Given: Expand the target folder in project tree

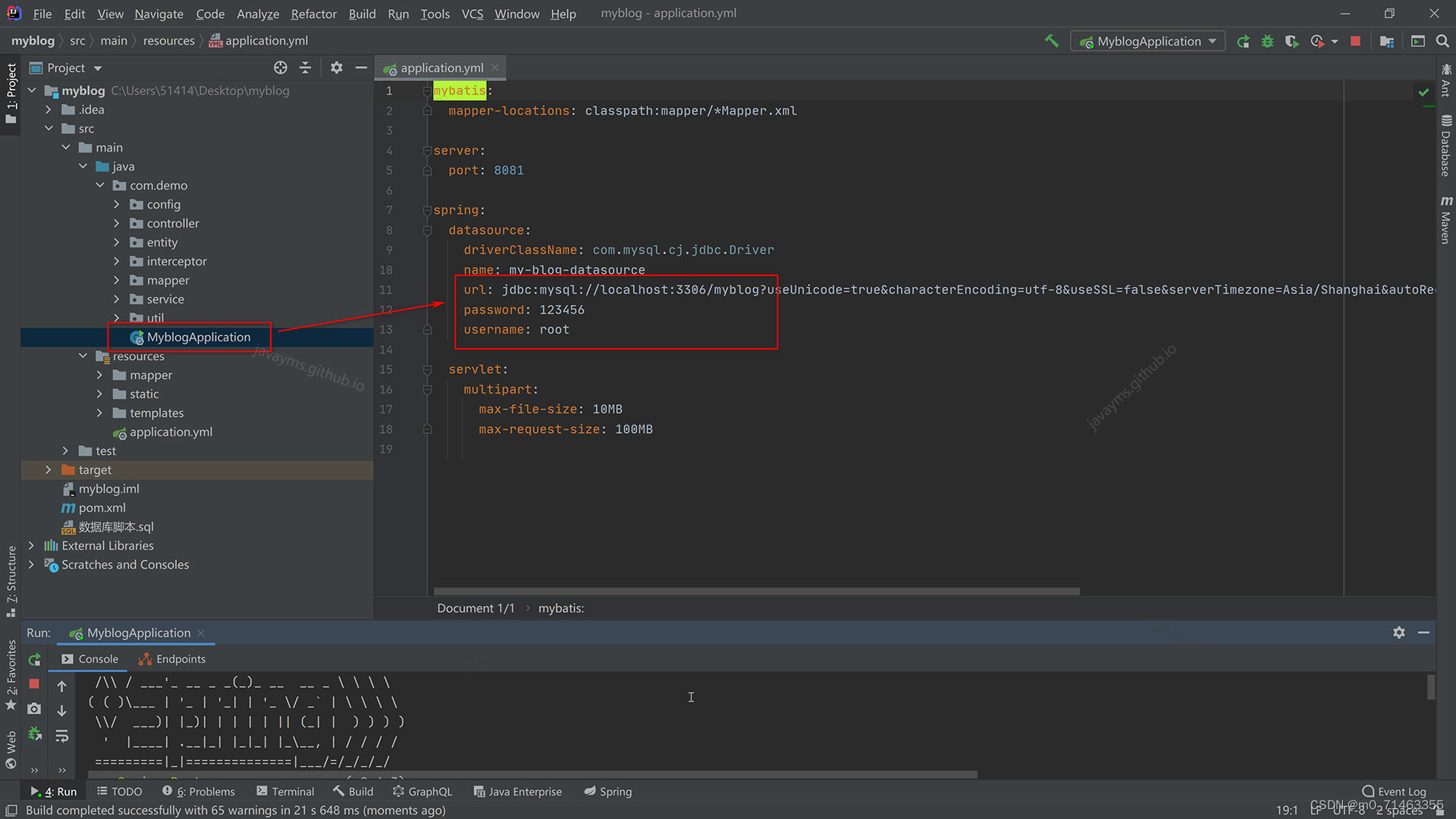Looking at the screenshot, I should (49, 470).
